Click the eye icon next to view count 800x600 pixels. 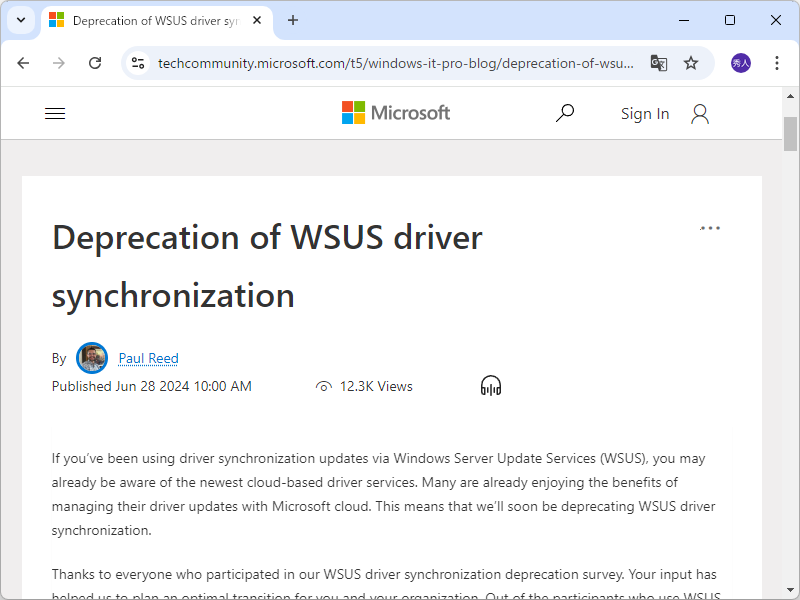323,385
